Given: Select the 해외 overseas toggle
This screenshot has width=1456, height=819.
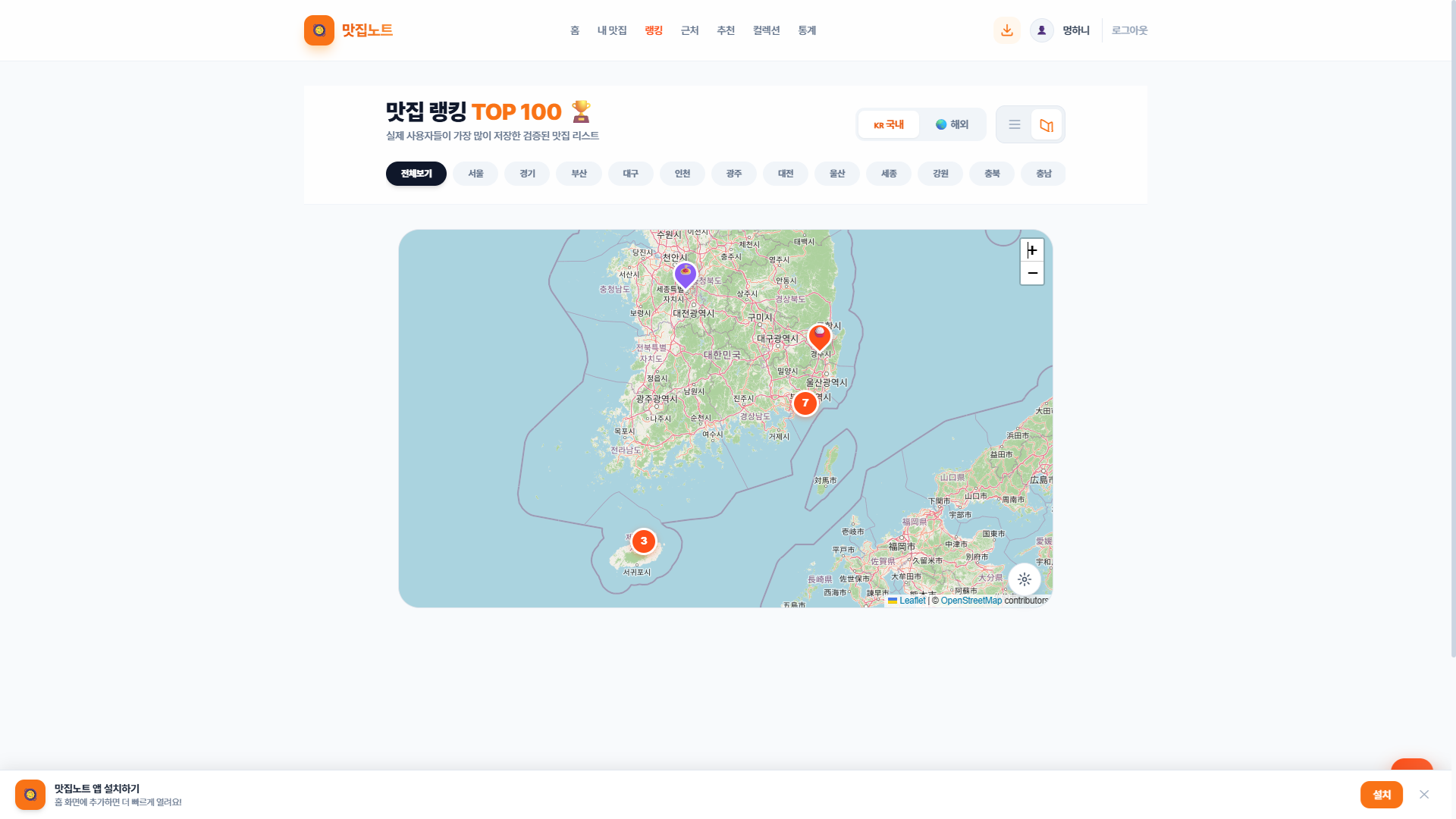Looking at the screenshot, I should [952, 124].
